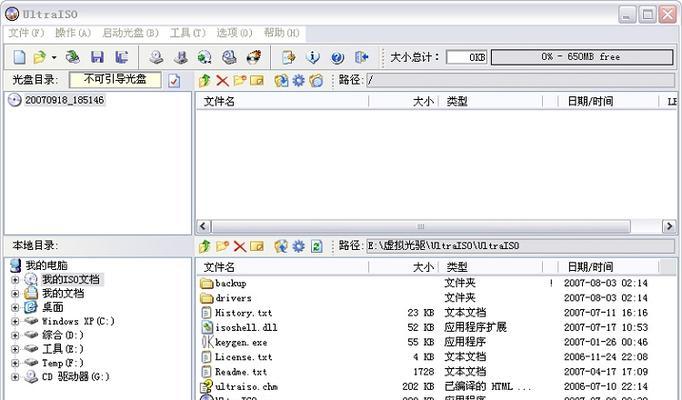Image resolution: width=682 pixels, height=400 pixels.
Task: Expand the CD 驱动器 (G:) node
Action: tap(15, 377)
